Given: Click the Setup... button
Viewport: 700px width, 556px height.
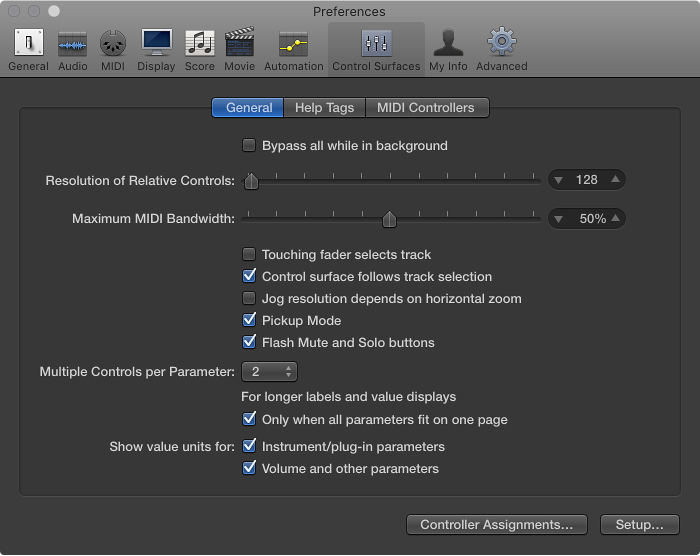Looking at the screenshot, I should (x=640, y=524).
